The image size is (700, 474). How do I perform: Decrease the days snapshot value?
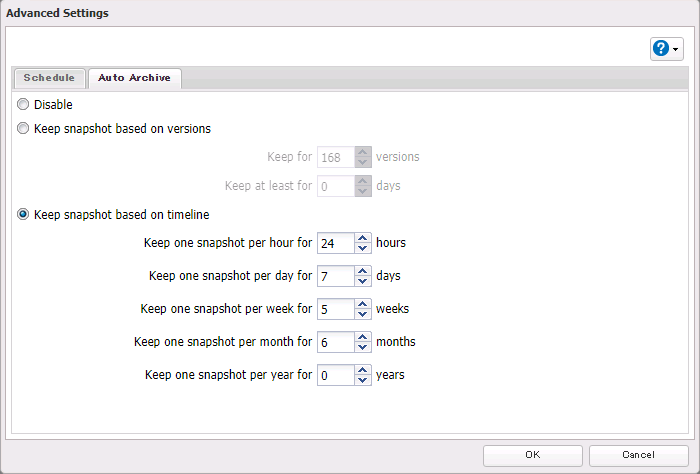tap(362, 281)
